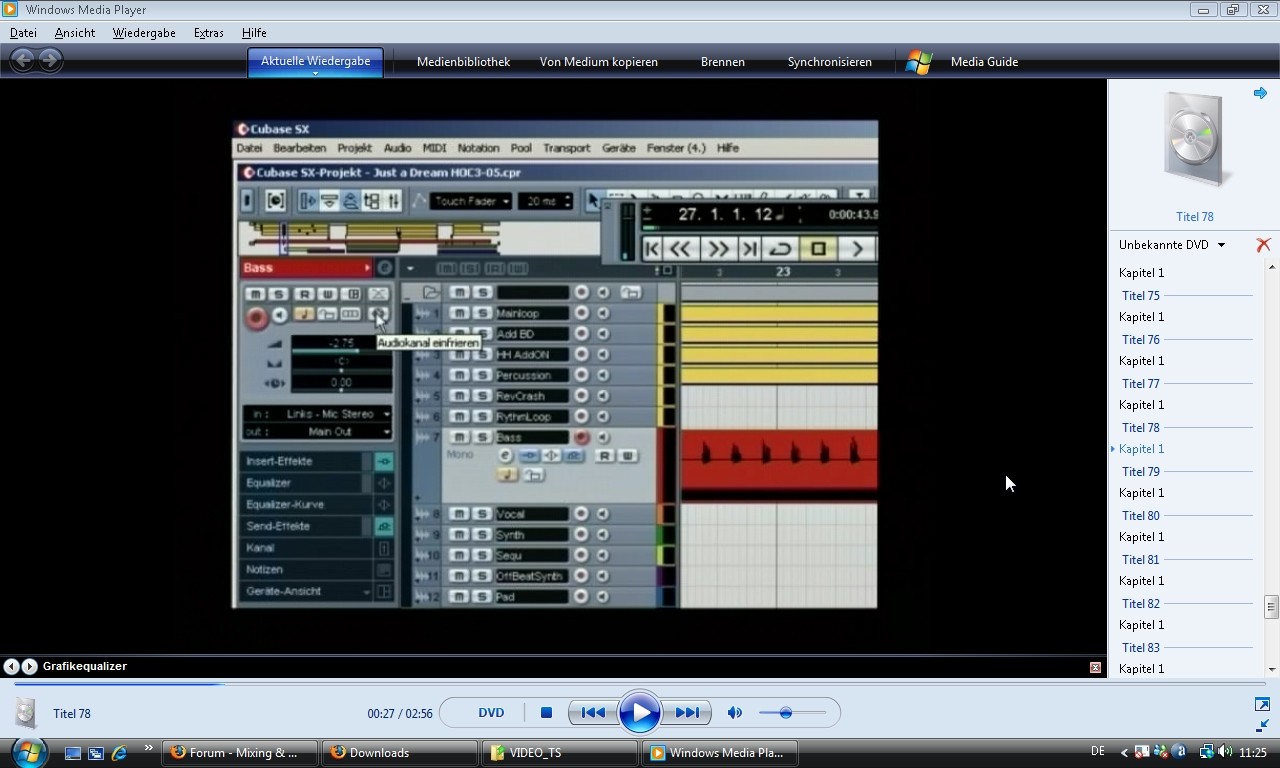
Task: Open Internet Explorer from Quick Launch
Action: point(119,753)
